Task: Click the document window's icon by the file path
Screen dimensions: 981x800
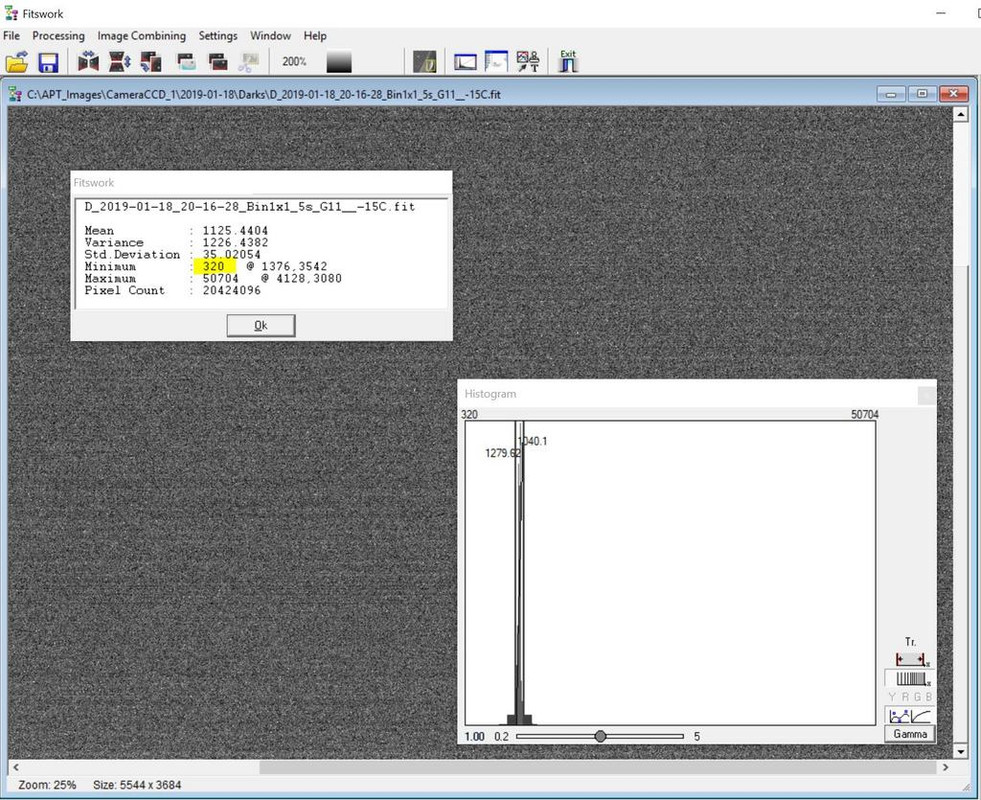Action: (x=16, y=94)
